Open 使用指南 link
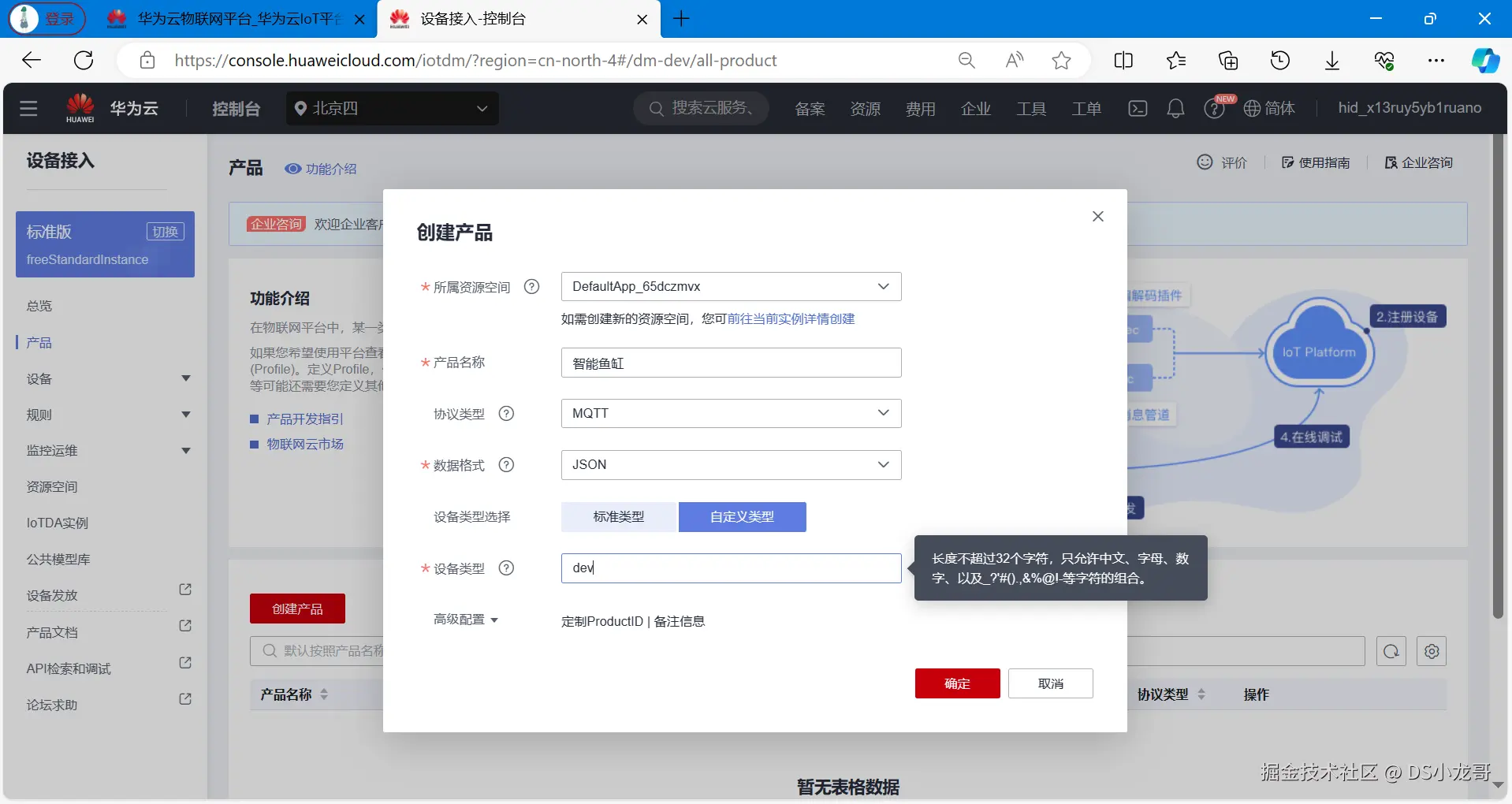 pyautogui.click(x=1315, y=162)
